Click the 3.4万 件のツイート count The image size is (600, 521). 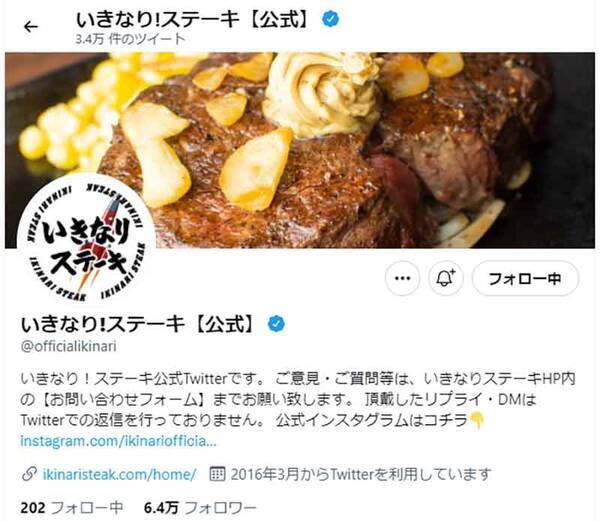click(x=130, y=39)
